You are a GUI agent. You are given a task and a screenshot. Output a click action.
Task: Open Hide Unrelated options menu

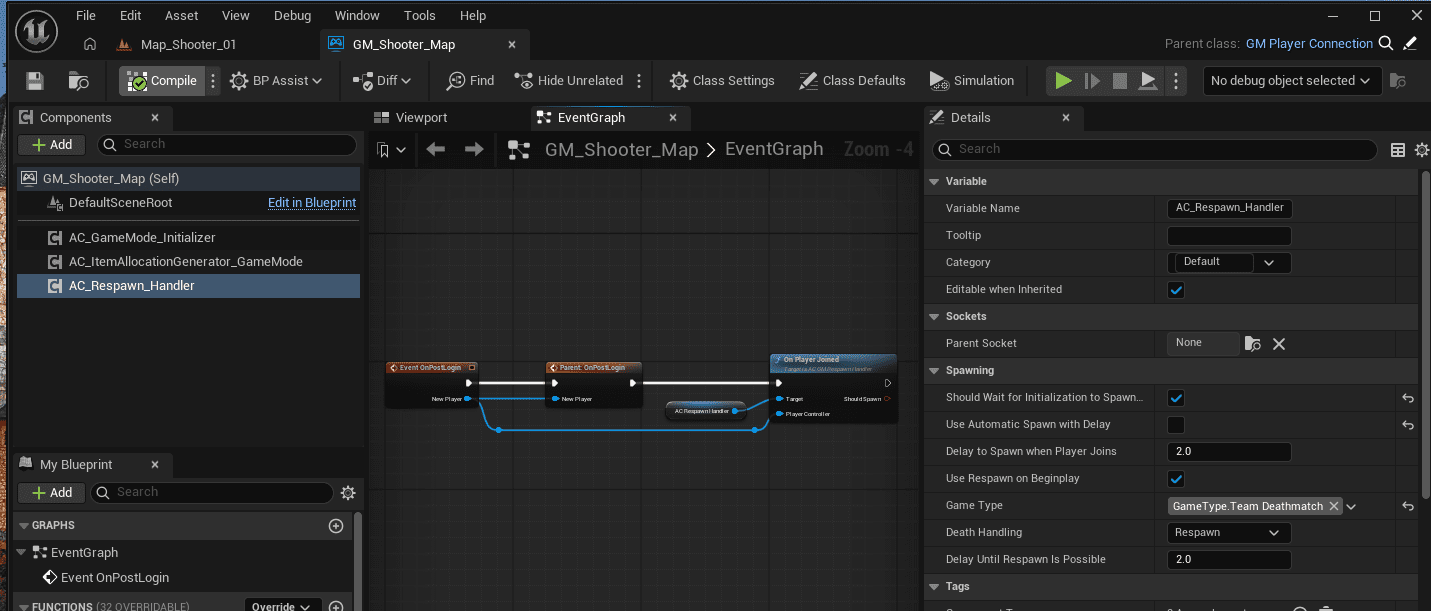[639, 81]
